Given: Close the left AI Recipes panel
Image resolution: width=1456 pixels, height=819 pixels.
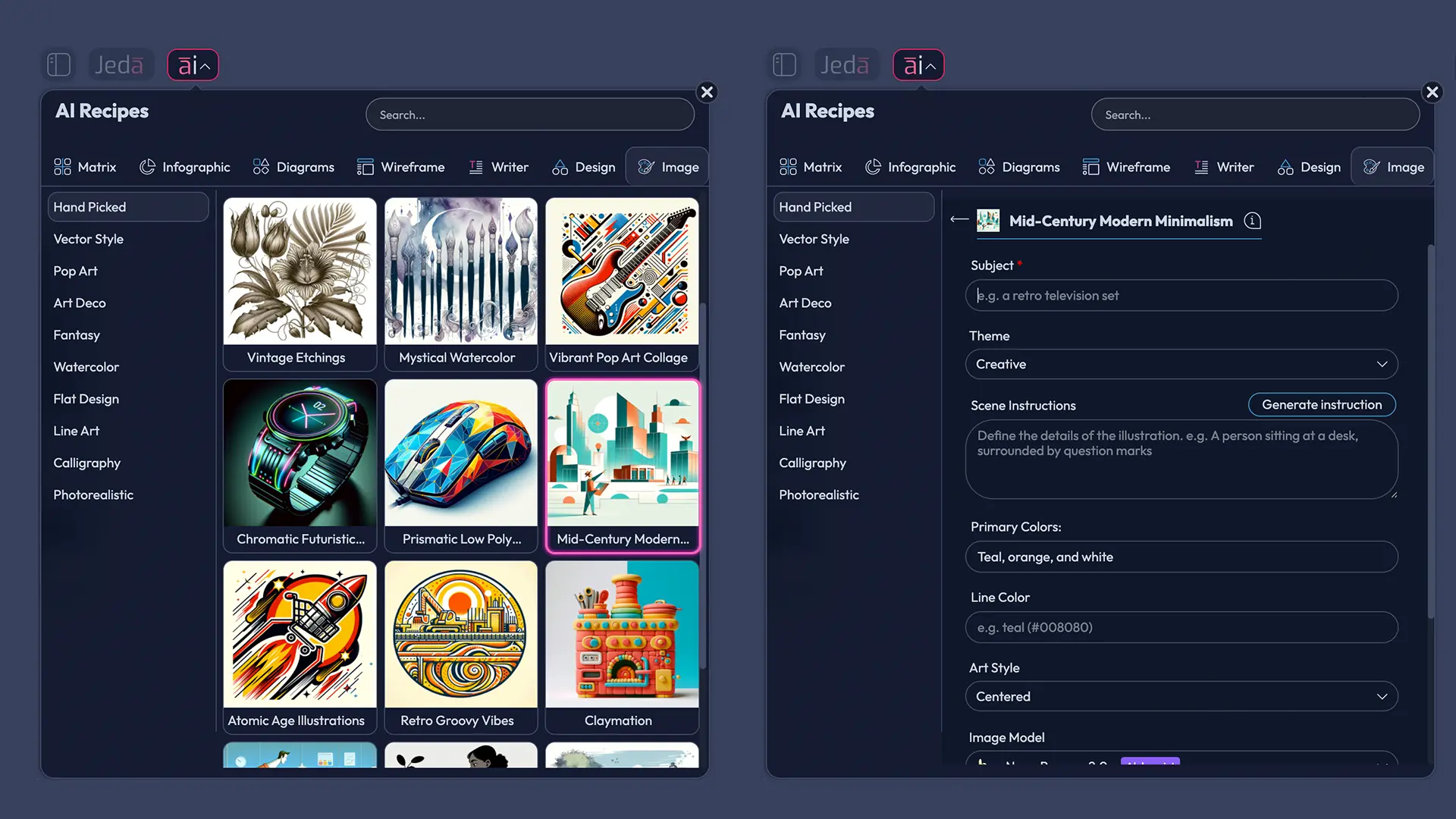Looking at the screenshot, I should click(x=707, y=92).
